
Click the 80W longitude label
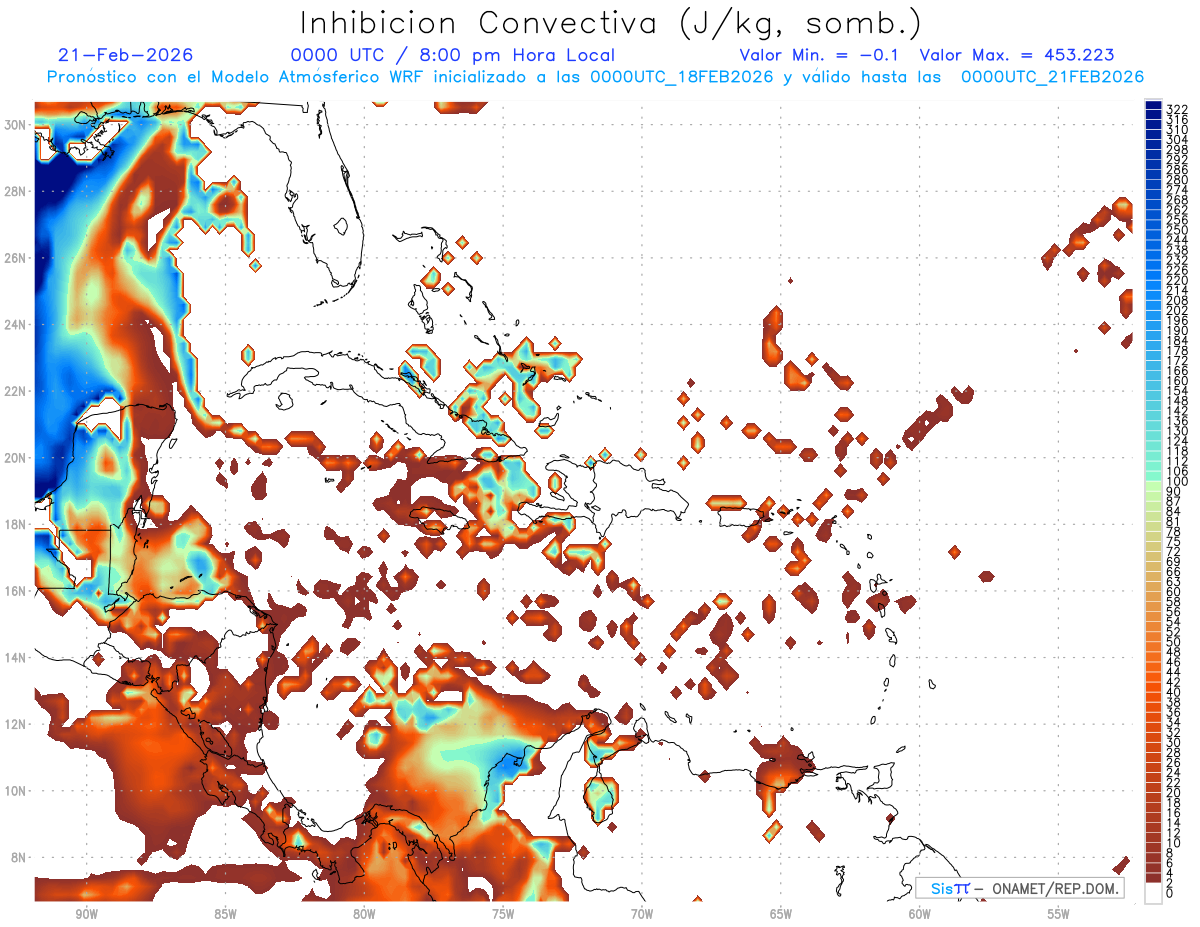364,914
